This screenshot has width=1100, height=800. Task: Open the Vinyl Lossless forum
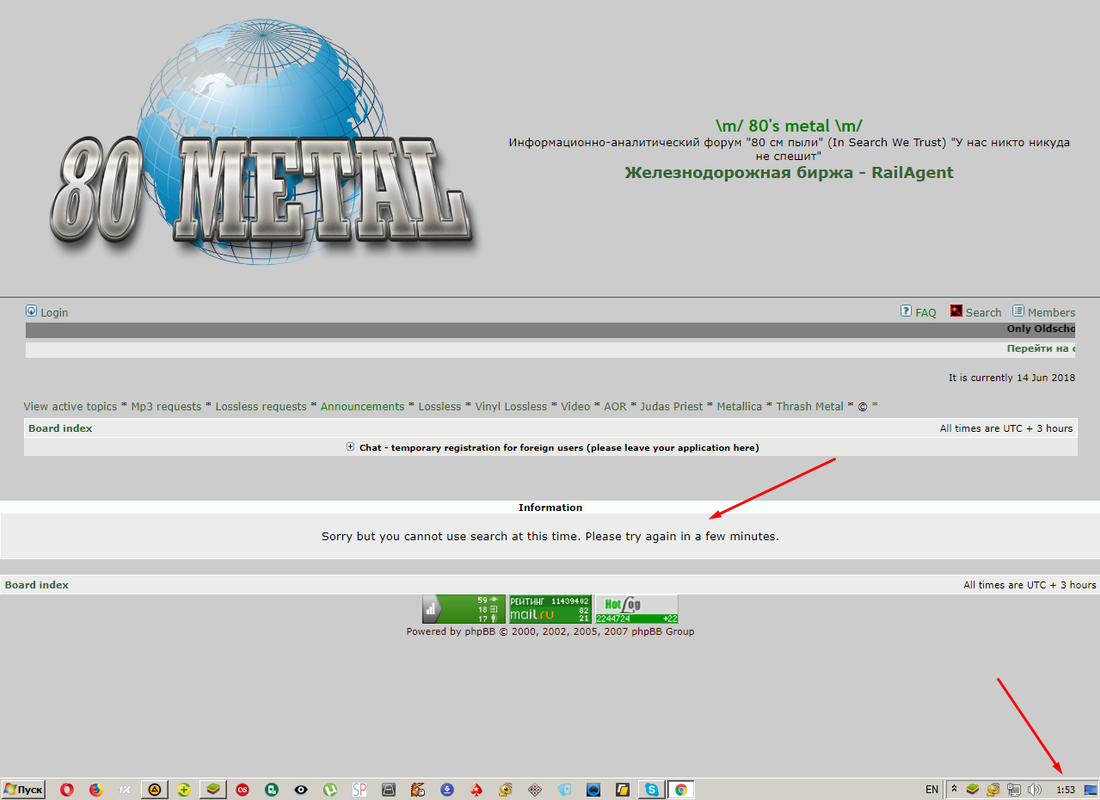click(x=511, y=406)
